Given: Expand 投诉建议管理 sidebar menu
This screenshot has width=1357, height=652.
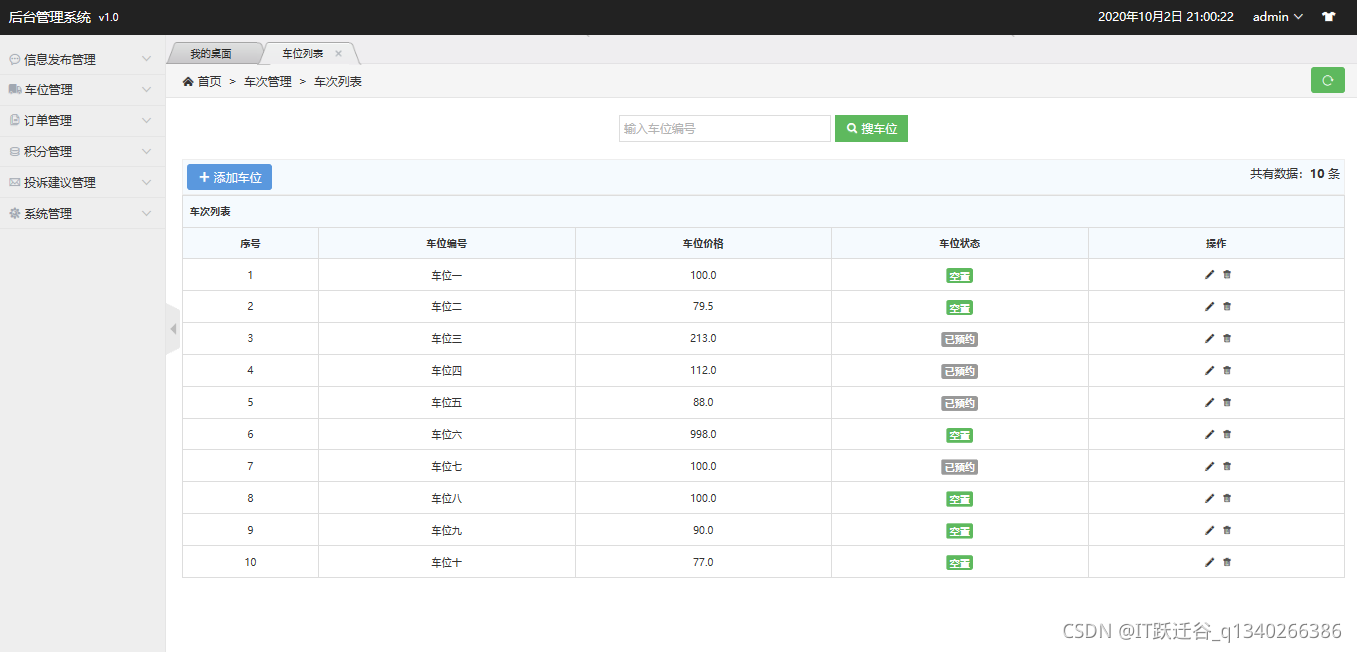Looking at the screenshot, I should (82, 183).
